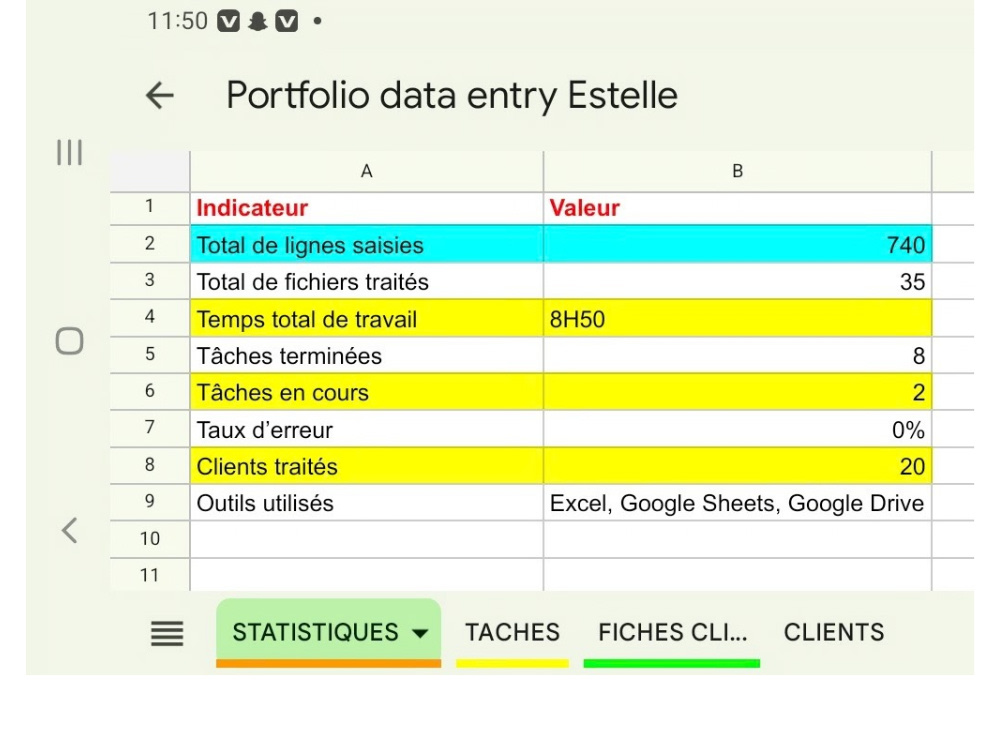Select value 20 in Clients traités row

tap(738, 465)
